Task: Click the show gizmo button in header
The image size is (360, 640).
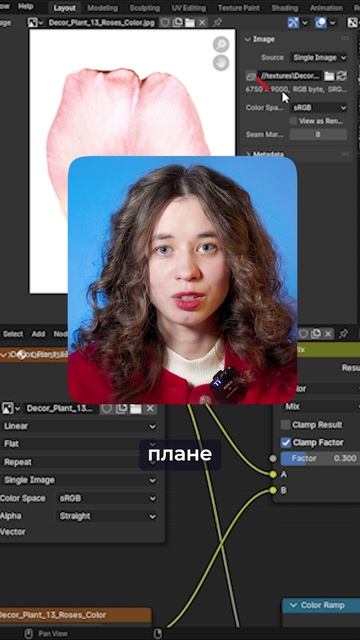Action: coord(293,22)
